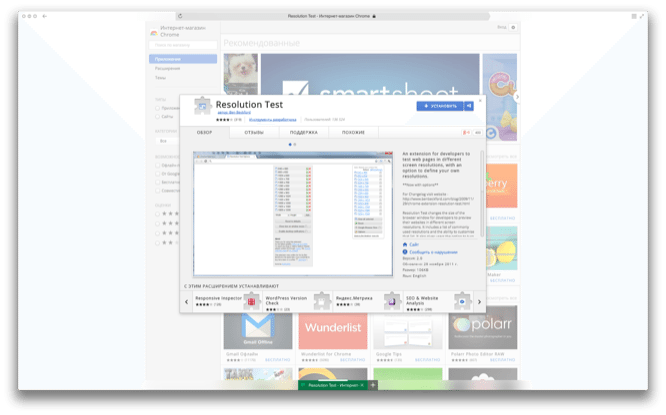
Task: Click the lock icon in the address bar
Action: point(374,16)
